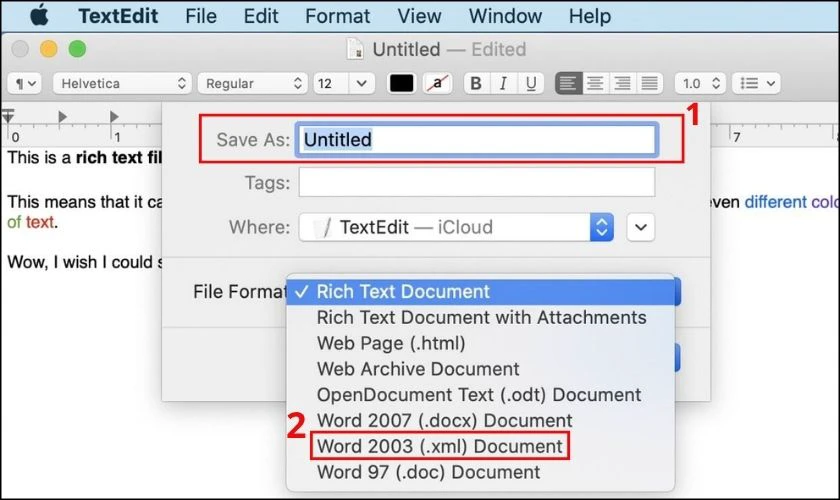The height and width of the screenshot is (500, 840).
Task: Choose OpenDocument Text (.odt) Document
Action: (x=481, y=394)
